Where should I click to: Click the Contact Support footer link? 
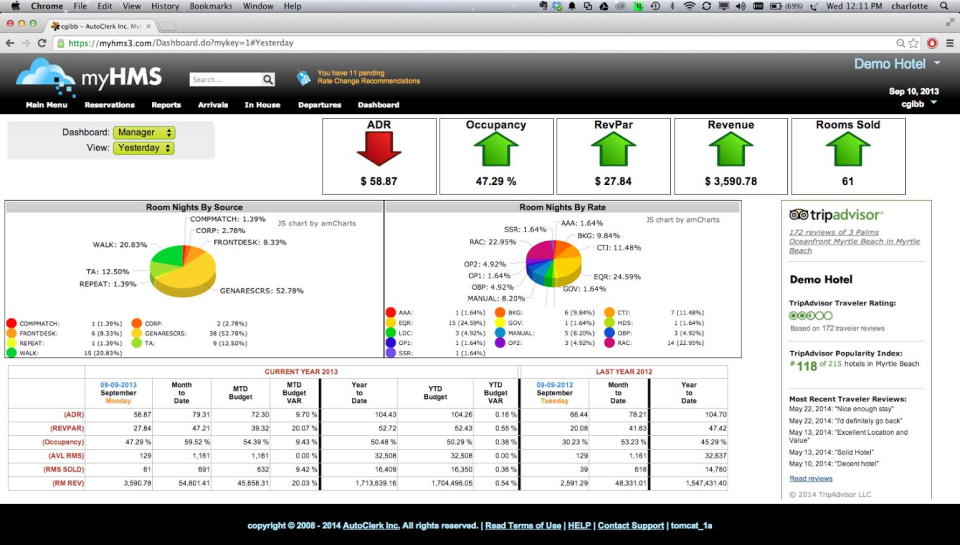pos(631,525)
